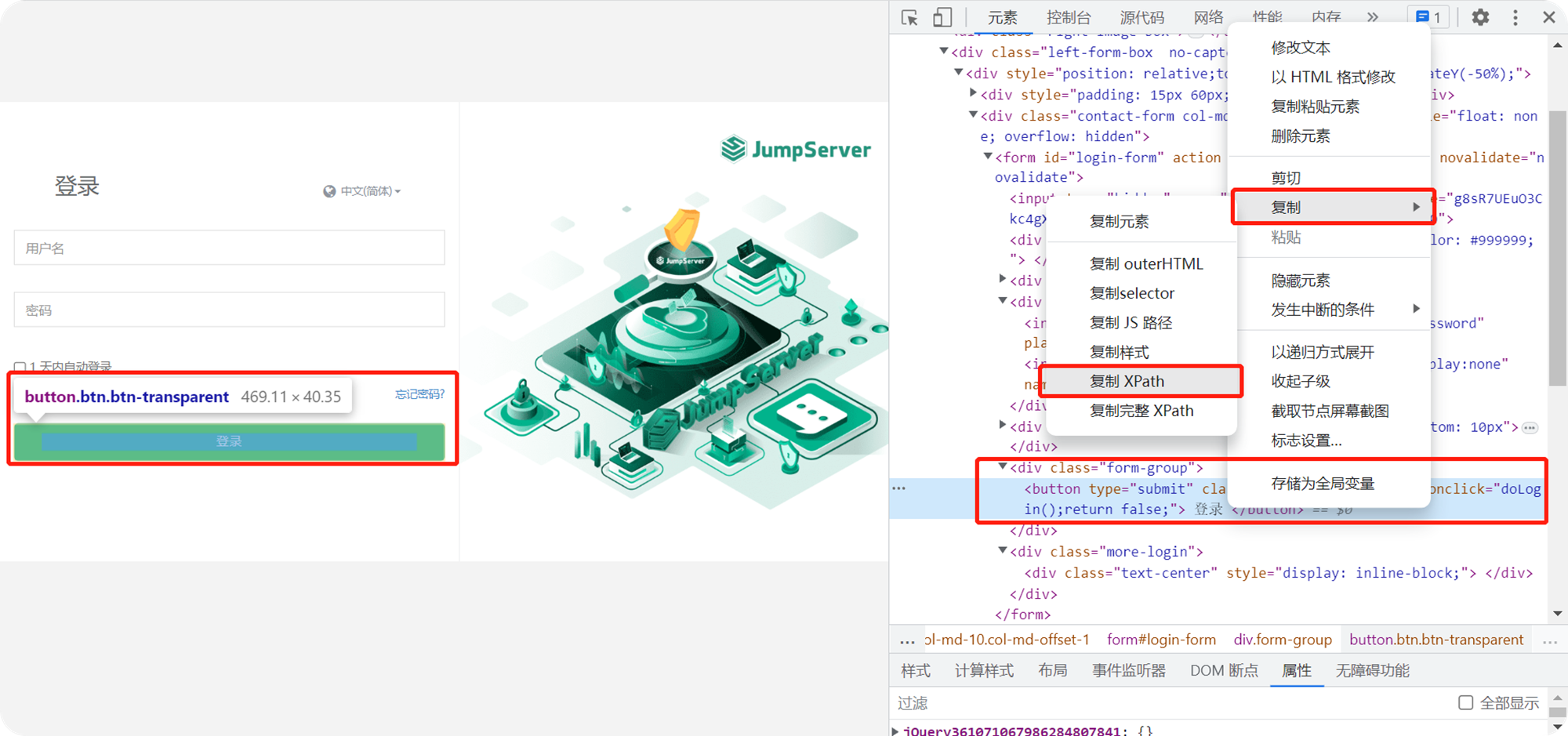Choose 复制 XPath from submenu
This screenshot has width=1568, height=736.
1142,381
